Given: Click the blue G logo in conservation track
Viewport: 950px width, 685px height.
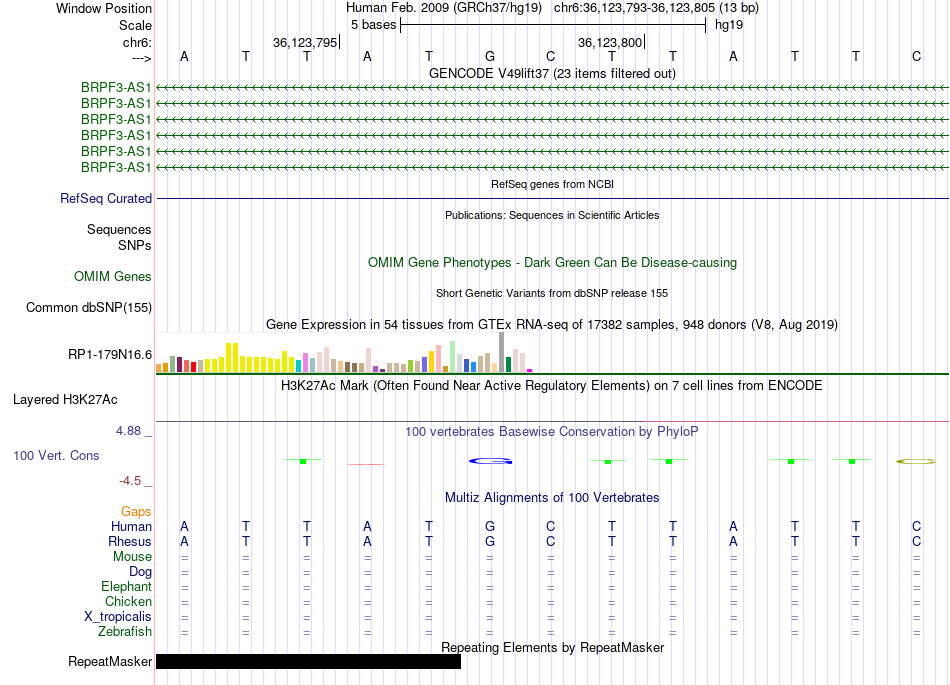Looking at the screenshot, I should click(x=490, y=461).
